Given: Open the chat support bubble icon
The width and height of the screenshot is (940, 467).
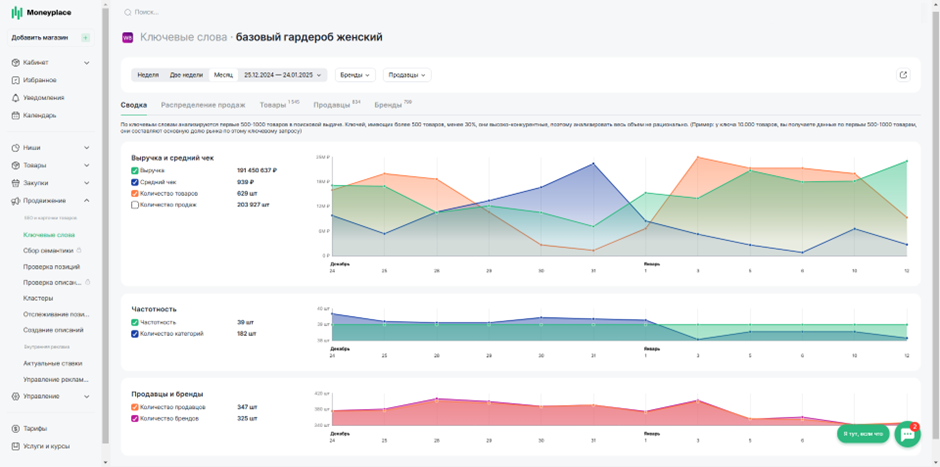Looking at the screenshot, I should point(907,435).
